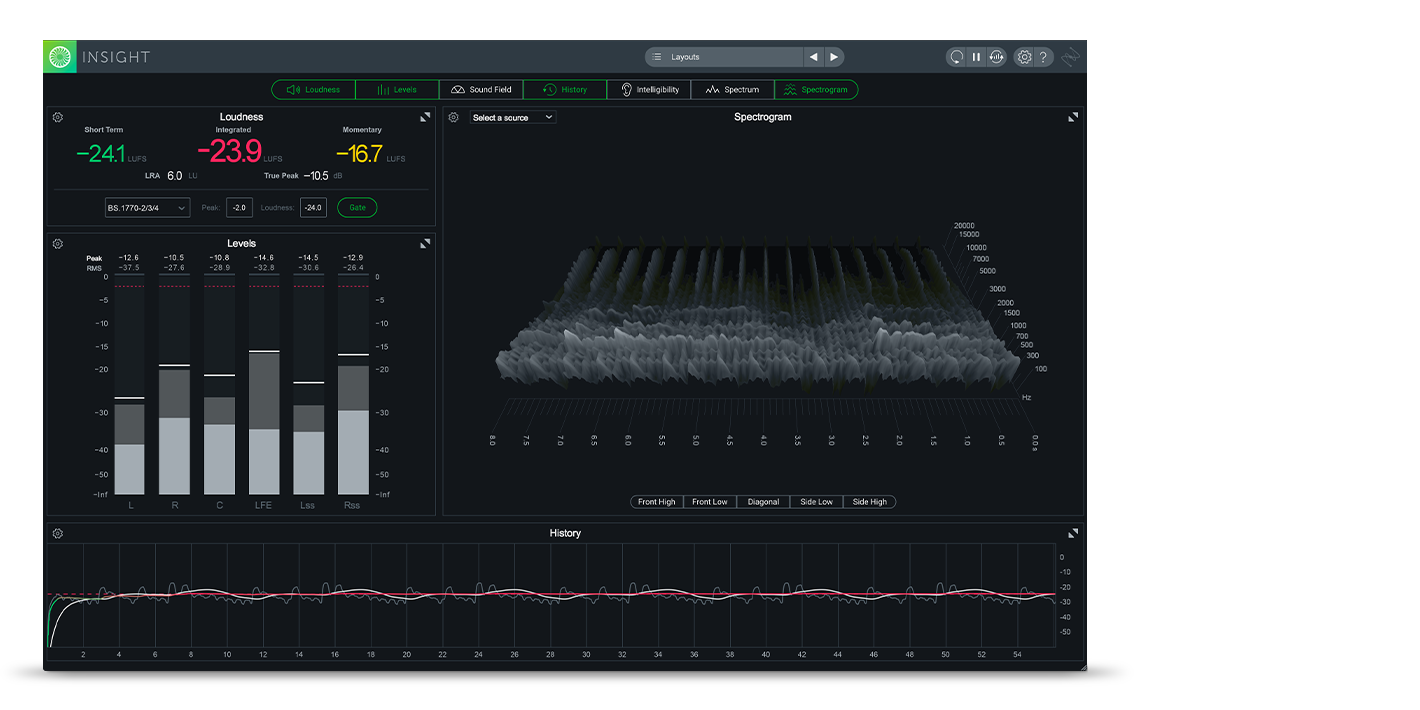Viewport: 1420px width, 710px height.
Task: Click the Integrated -23.9 LUFS readout
Action: coord(240,152)
